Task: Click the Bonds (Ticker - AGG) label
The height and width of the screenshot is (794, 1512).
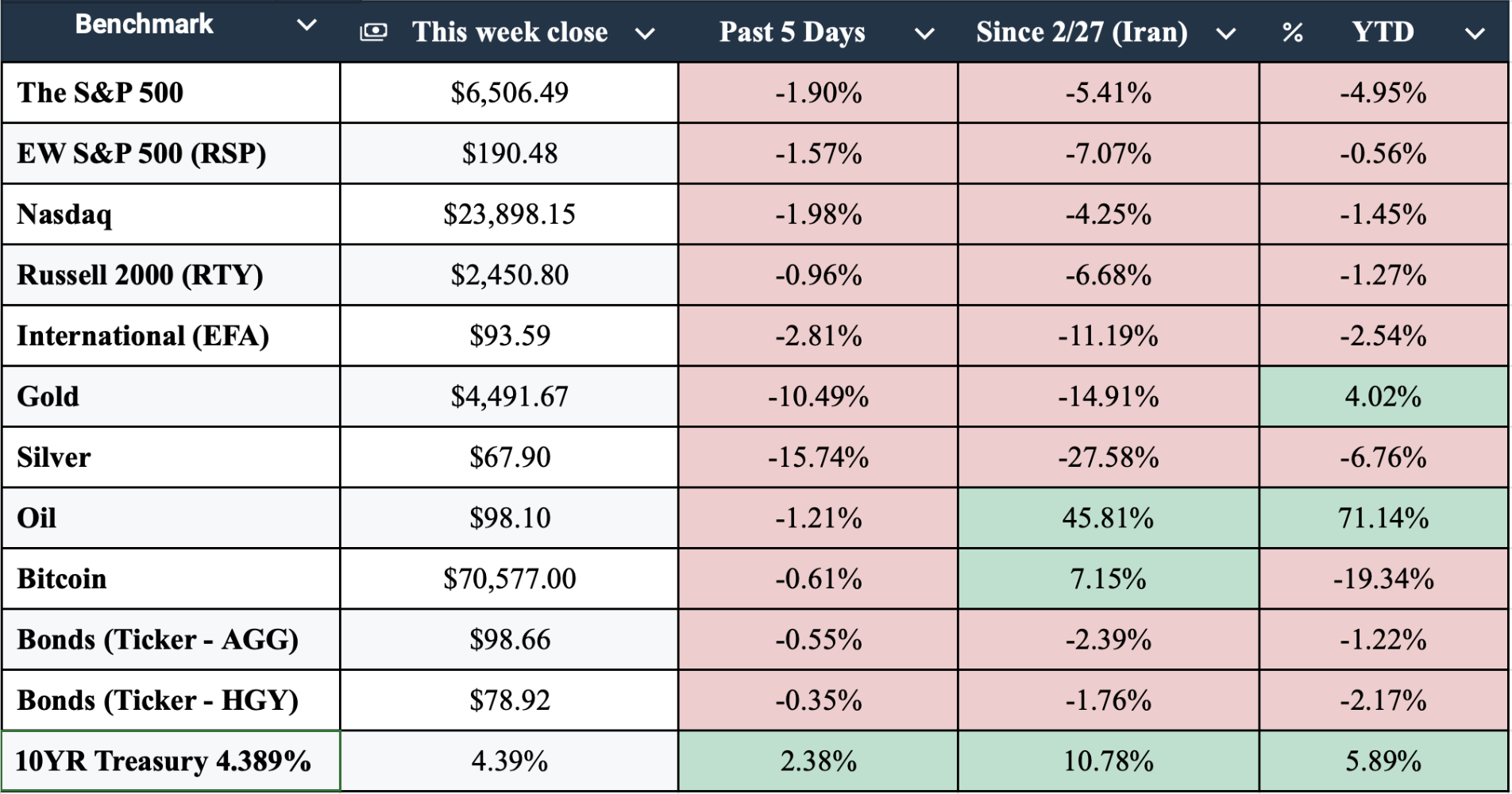Action: (x=157, y=639)
